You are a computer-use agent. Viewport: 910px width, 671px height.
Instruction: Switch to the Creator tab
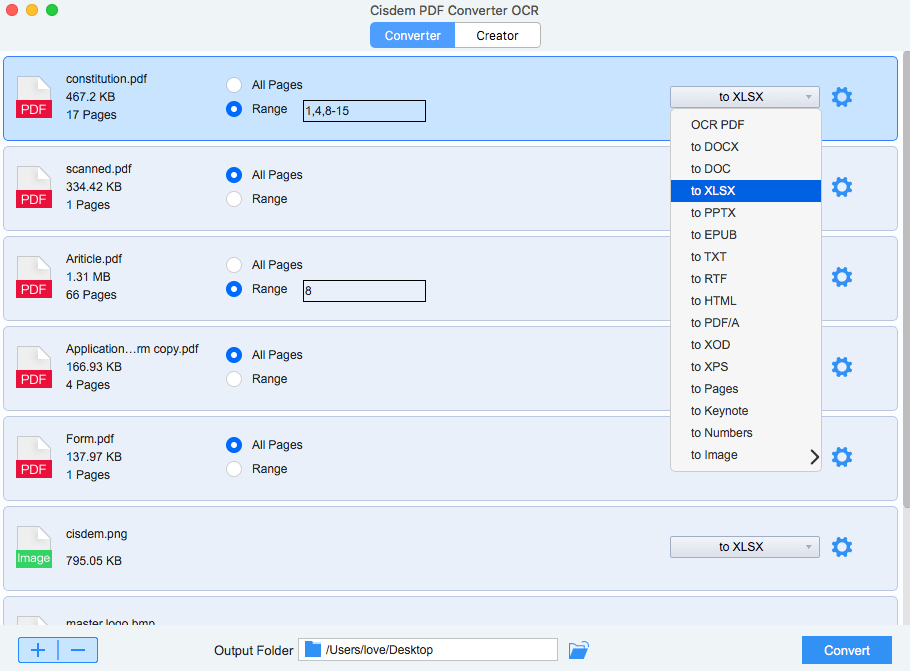[497, 36]
